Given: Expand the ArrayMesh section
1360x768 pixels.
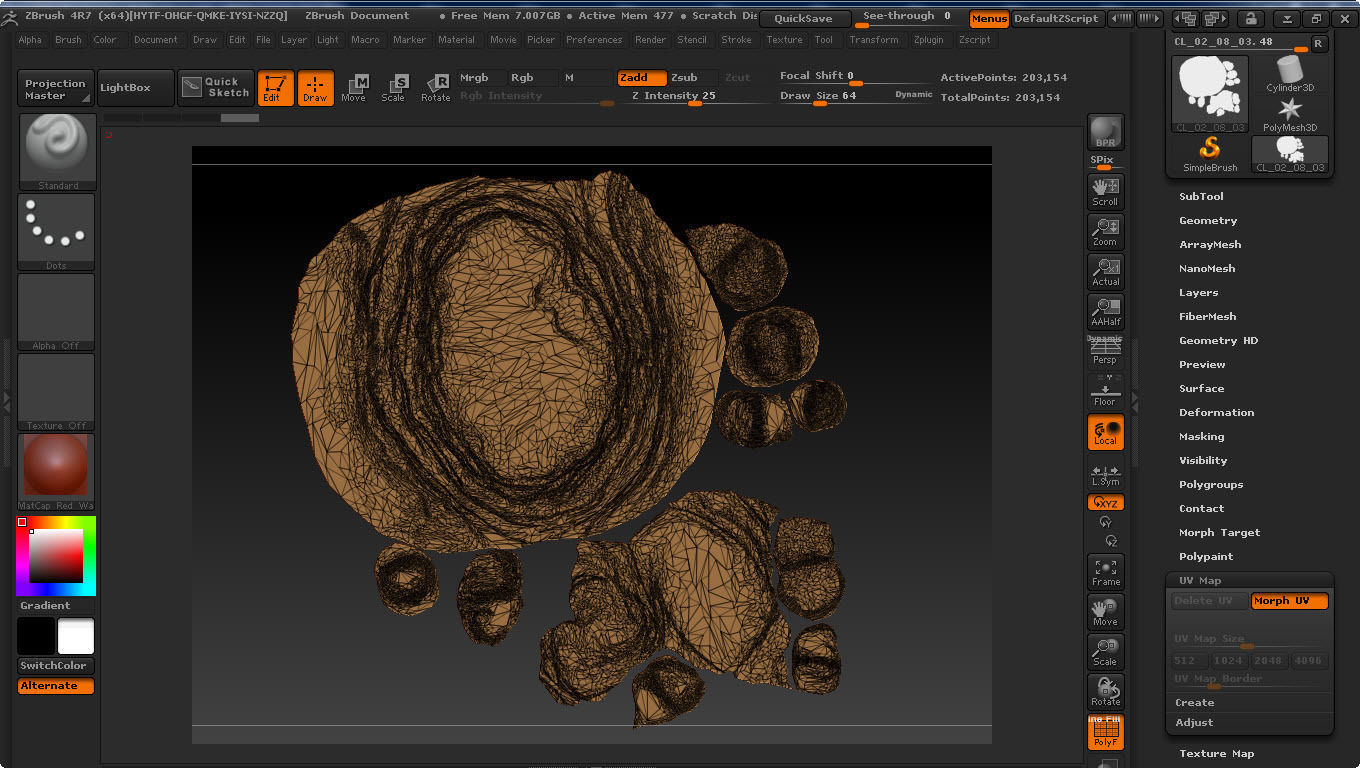Looking at the screenshot, I should [1210, 245].
